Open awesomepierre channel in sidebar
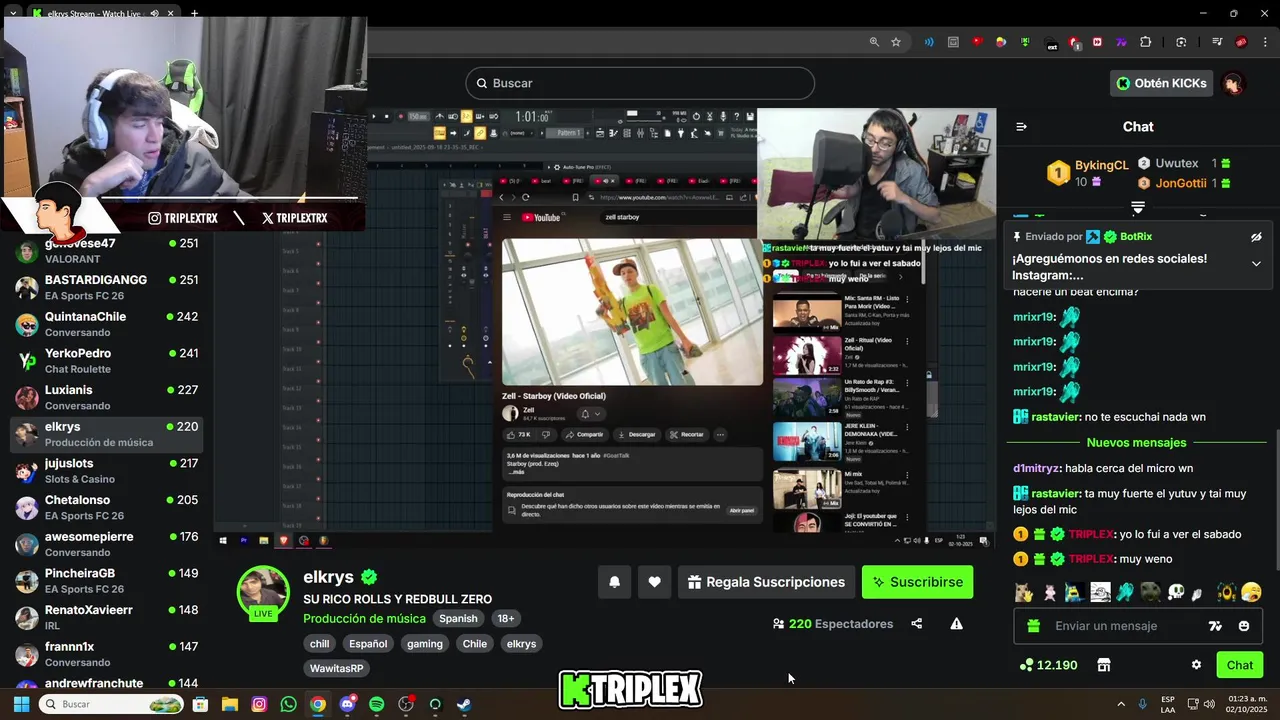Viewport: 1280px width, 720px height. 107,544
